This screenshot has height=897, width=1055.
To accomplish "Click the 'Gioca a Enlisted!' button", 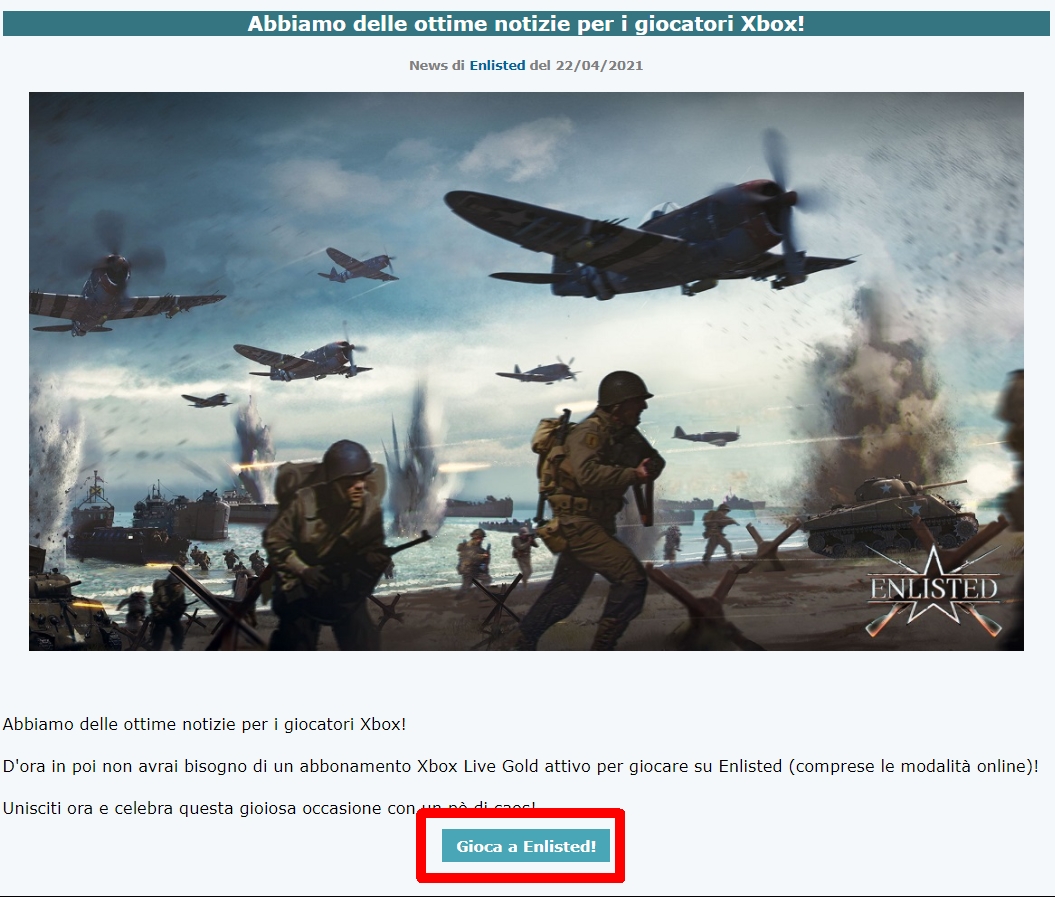I will (x=525, y=846).
